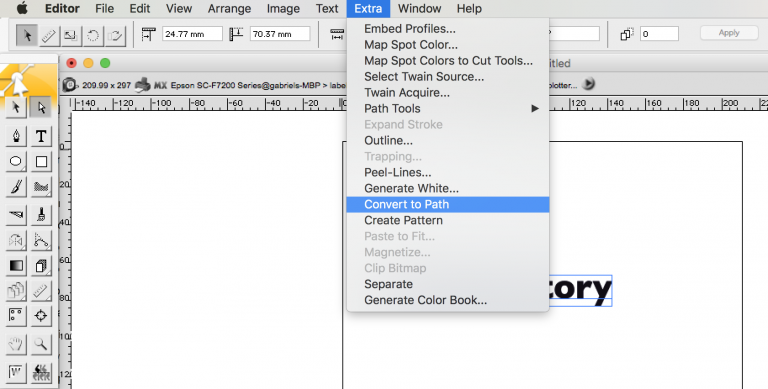Click the rotate icon in options bar
This screenshot has height=389, width=768.
coord(93,35)
